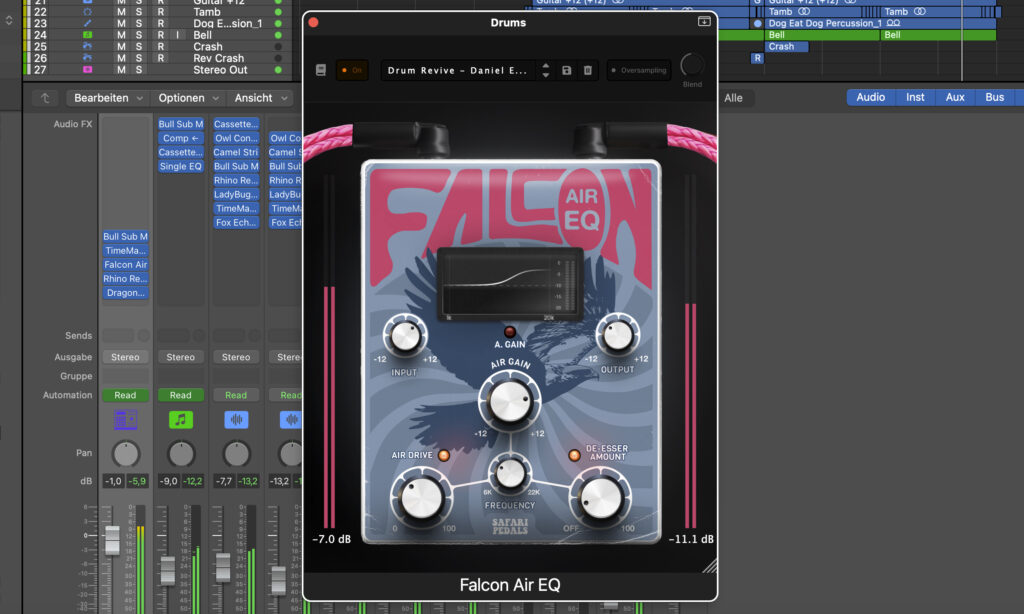Click the third channel strip volume fader

[223, 567]
